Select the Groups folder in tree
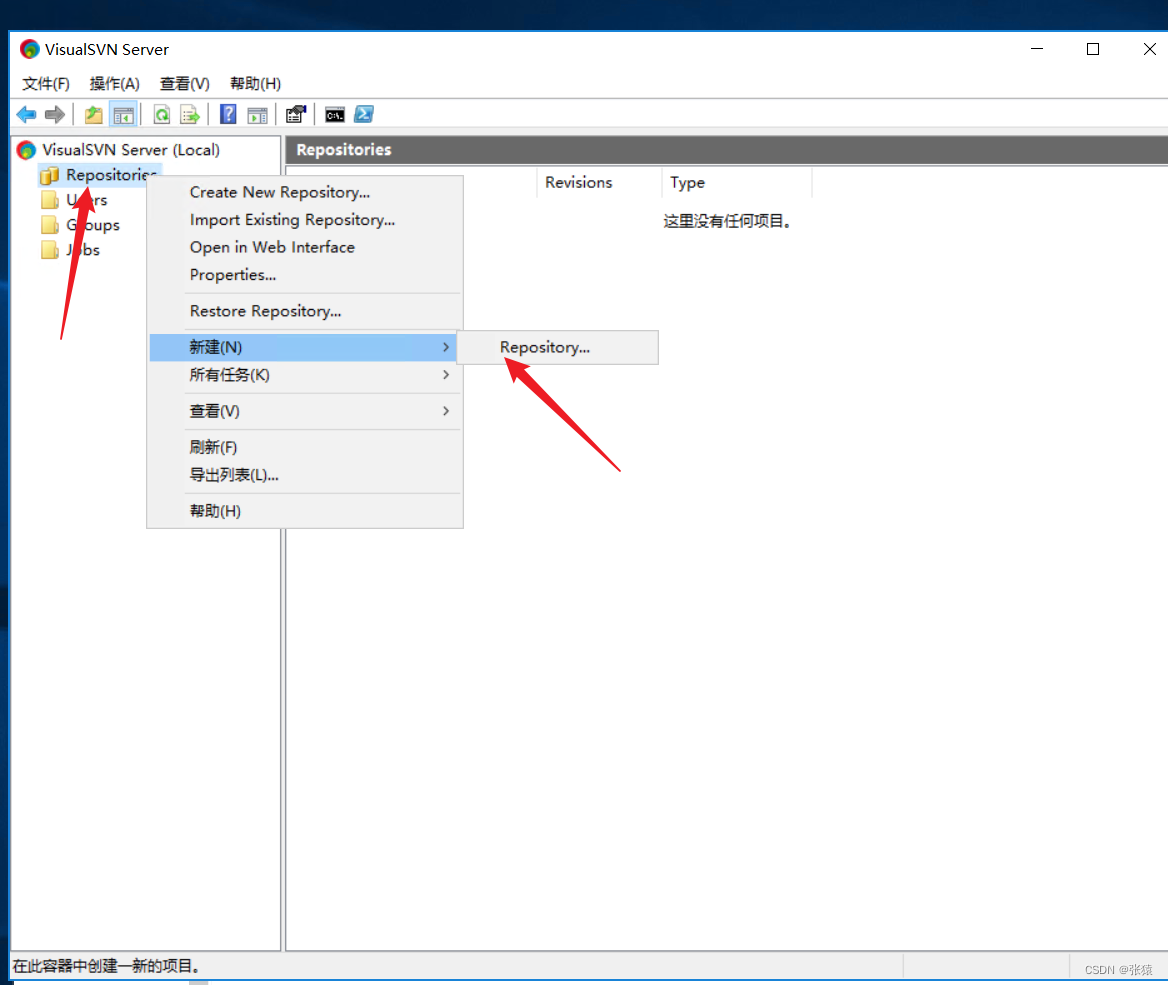The width and height of the screenshot is (1168, 985). click(92, 225)
